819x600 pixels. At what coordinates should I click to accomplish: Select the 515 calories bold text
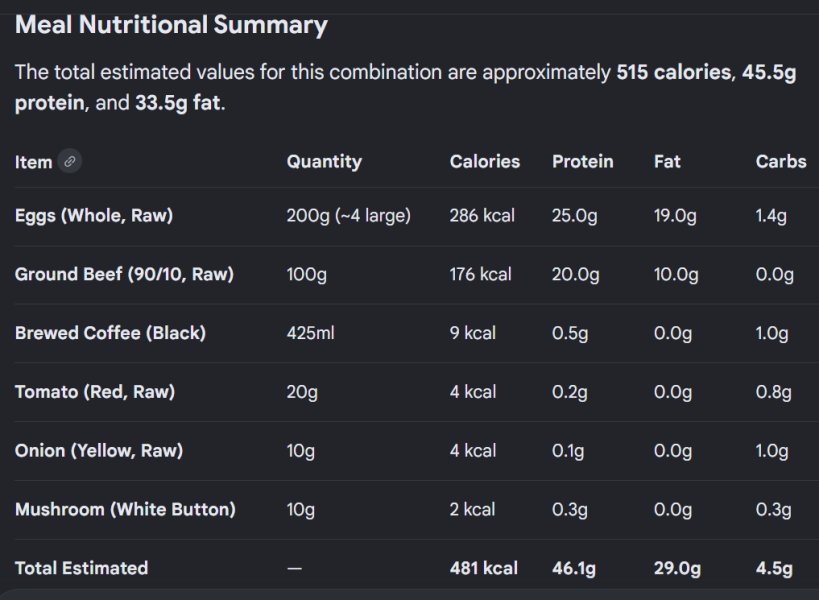674,73
